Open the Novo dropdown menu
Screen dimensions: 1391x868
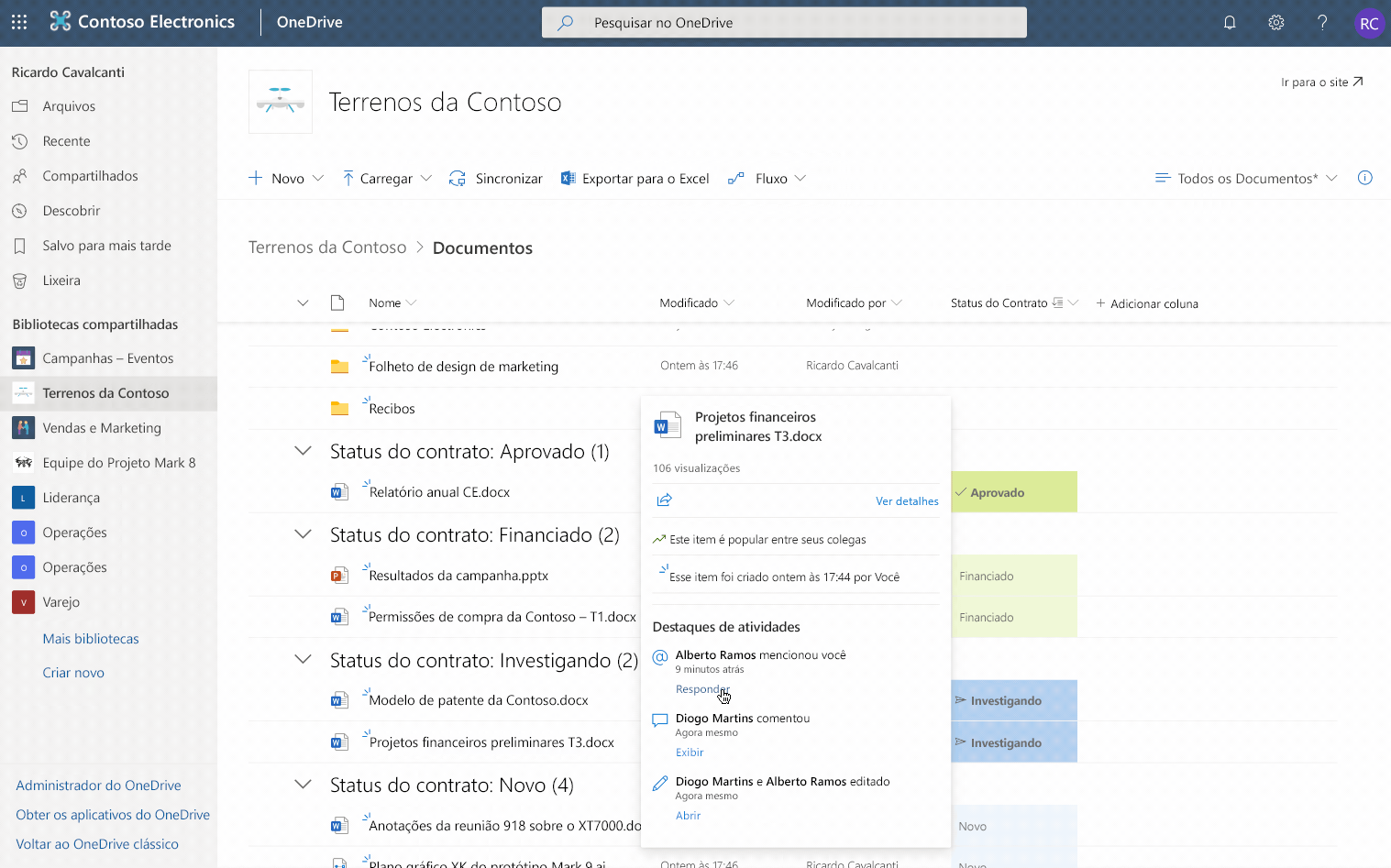point(285,178)
